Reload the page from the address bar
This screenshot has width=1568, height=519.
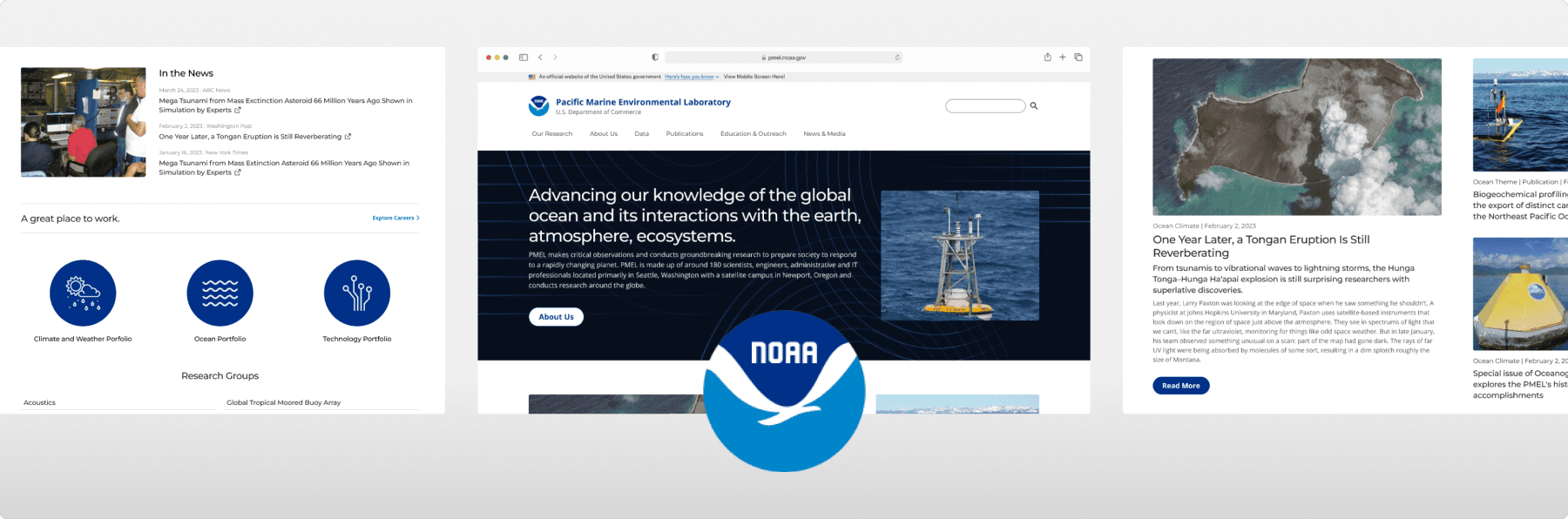(897, 57)
